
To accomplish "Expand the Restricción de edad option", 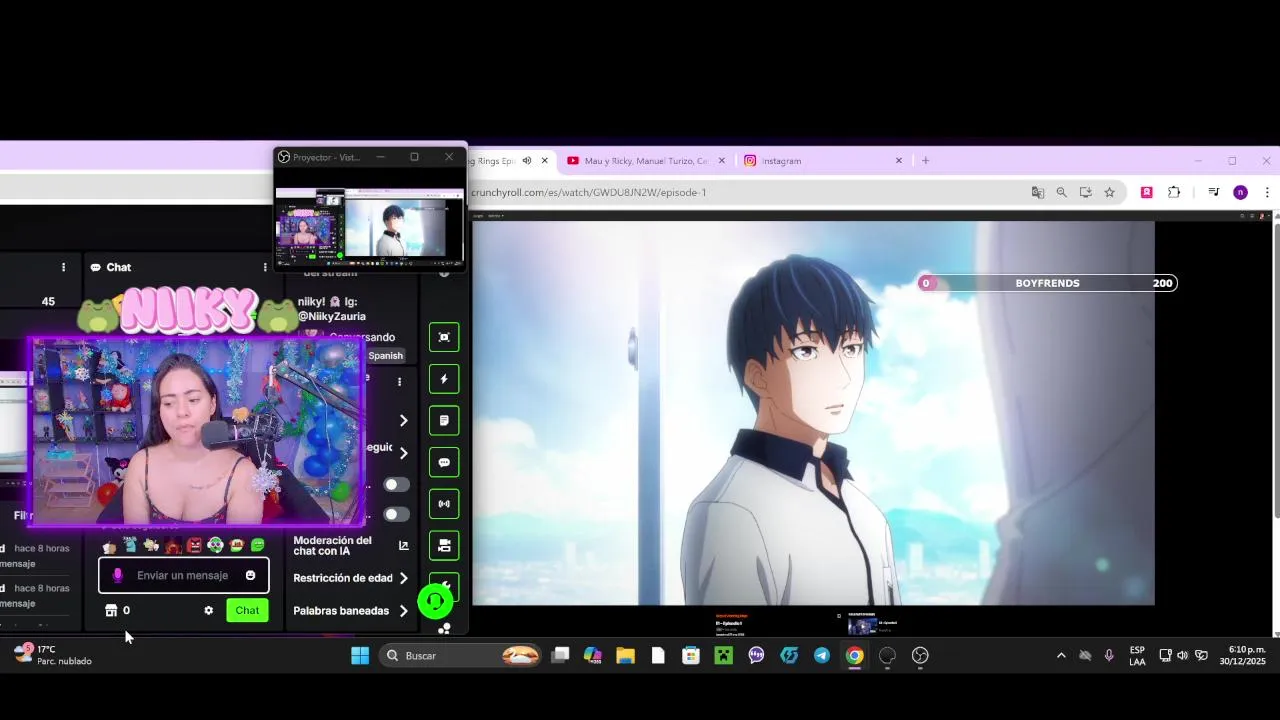I will click(x=403, y=578).
